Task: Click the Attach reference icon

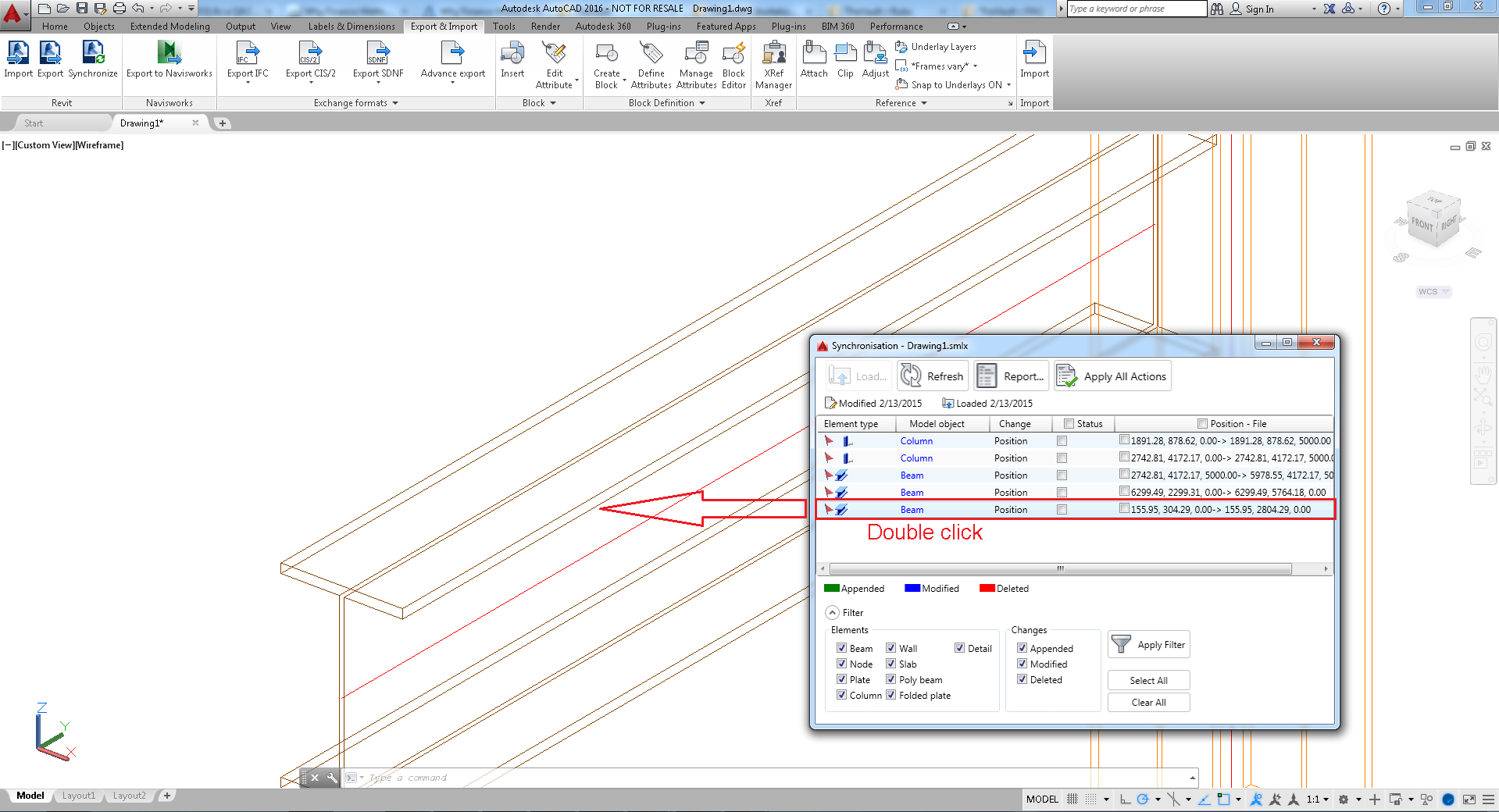Action: click(814, 54)
